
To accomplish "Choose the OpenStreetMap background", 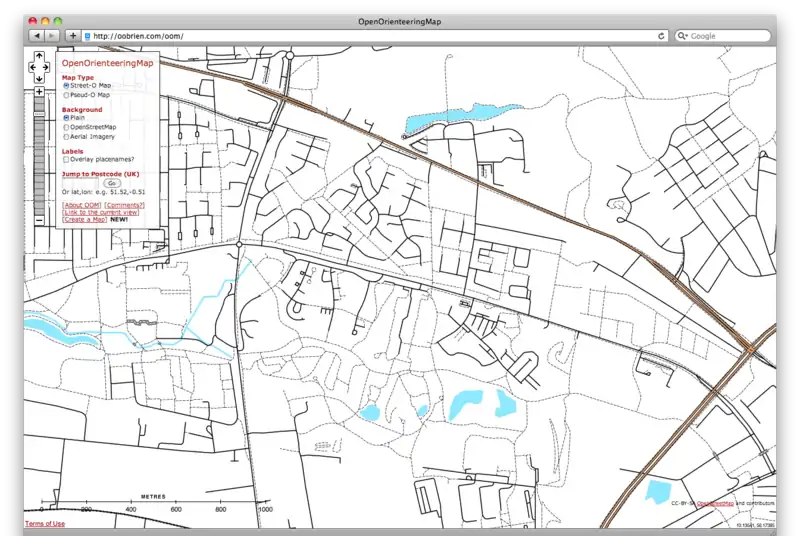I will 66,127.
